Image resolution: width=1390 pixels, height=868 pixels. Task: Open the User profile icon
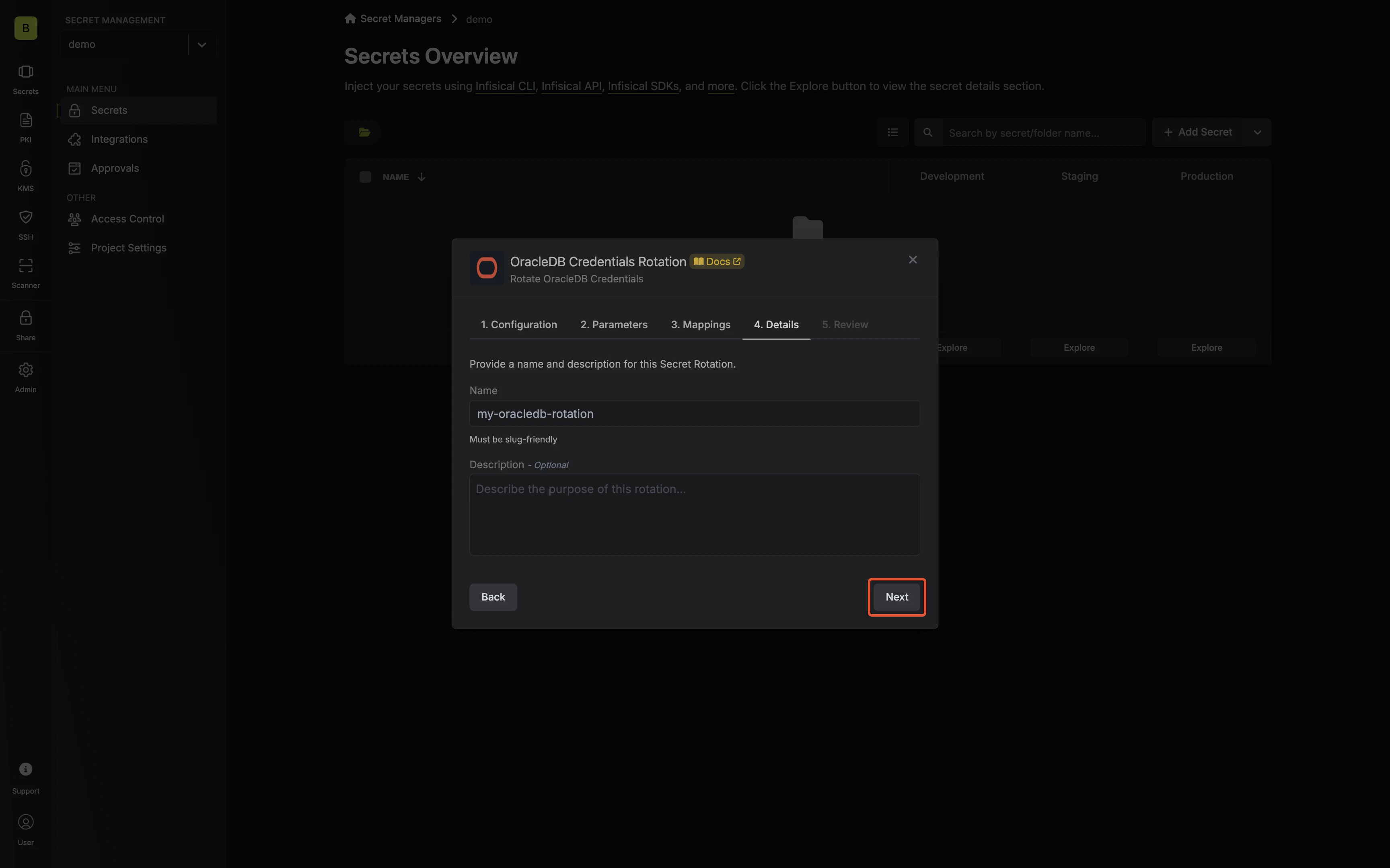coord(26,829)
